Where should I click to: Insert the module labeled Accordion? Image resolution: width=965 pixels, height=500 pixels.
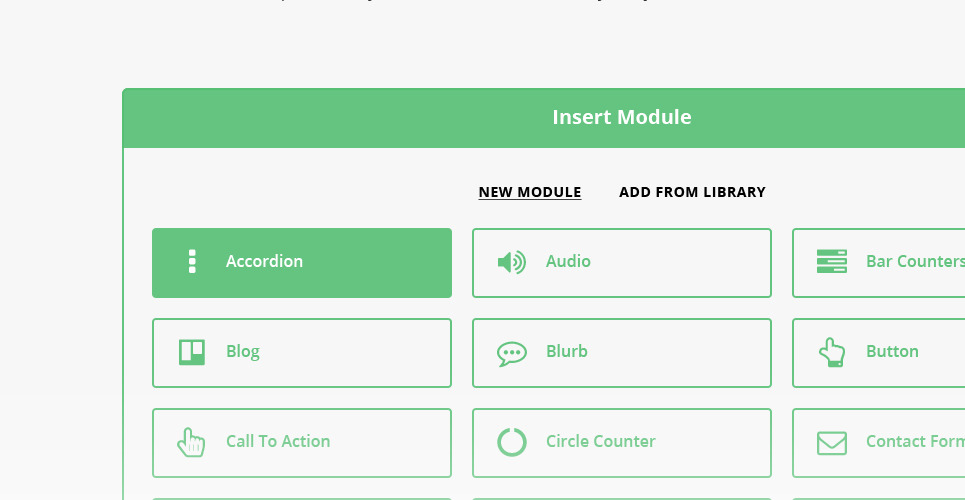click(264, 262)
